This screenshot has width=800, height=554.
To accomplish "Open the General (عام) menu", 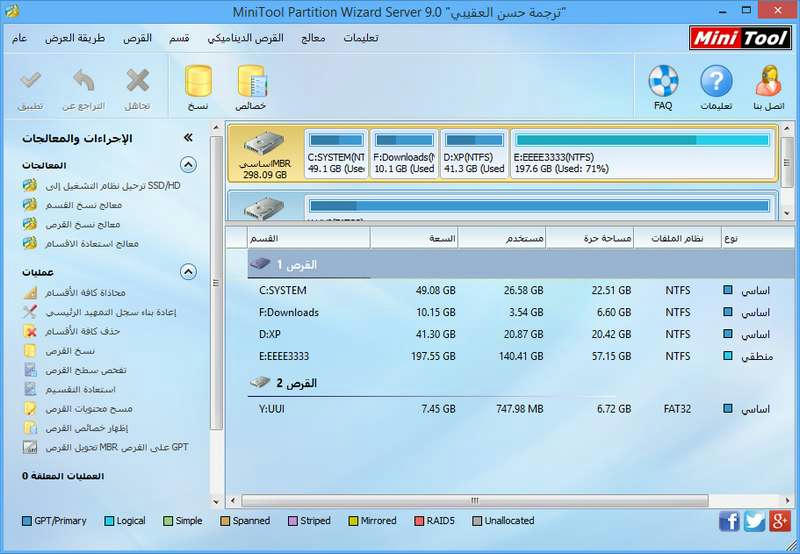I will tap(20, 38).
